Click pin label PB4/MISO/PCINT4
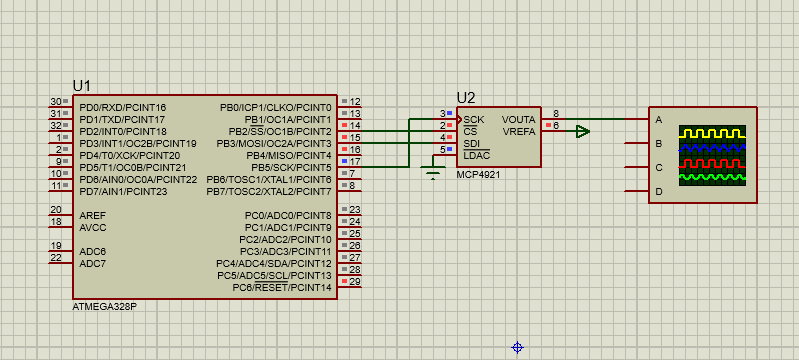The width and height of the screenshot is (799, 360). pos(289,156)
